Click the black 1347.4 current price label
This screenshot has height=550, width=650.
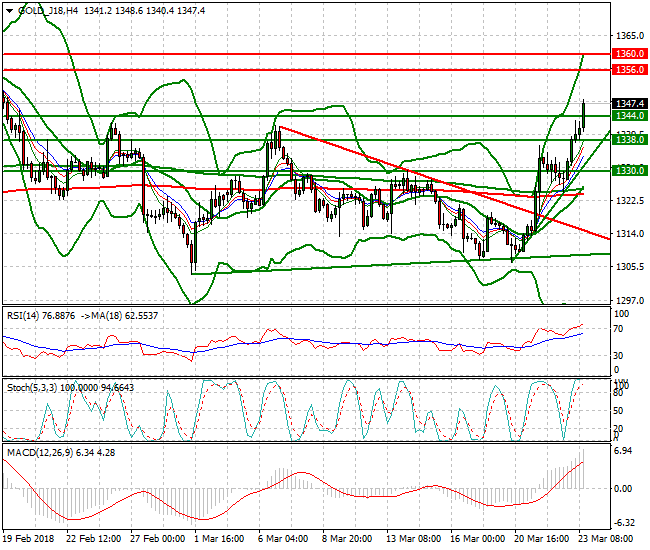[630, 103]
